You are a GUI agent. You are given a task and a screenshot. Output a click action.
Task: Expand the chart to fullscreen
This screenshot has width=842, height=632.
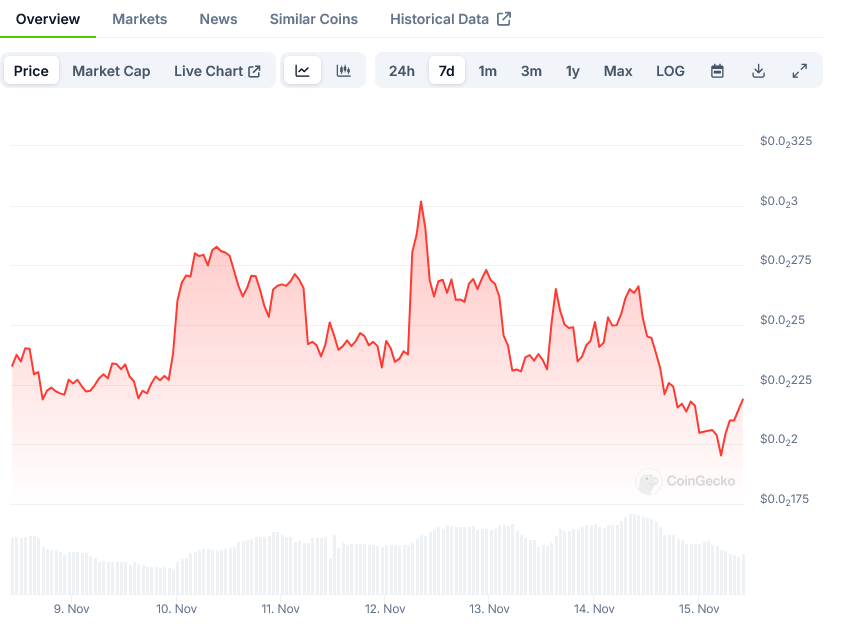[x=799, y=71]
